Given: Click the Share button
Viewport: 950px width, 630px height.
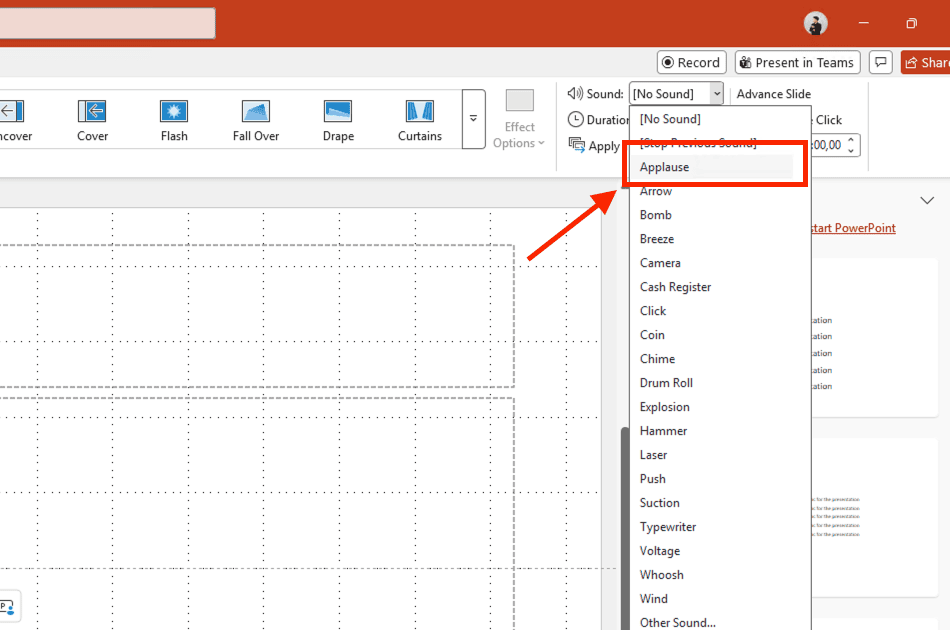Looking at the screenshot, I should [x=926, y=62].
